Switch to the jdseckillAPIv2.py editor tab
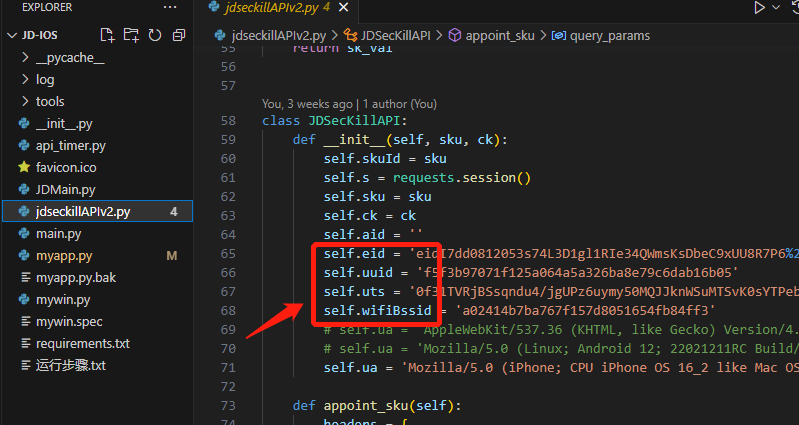Screen dimensions: 799x425 pyautogui.click(x=271, y=8)
